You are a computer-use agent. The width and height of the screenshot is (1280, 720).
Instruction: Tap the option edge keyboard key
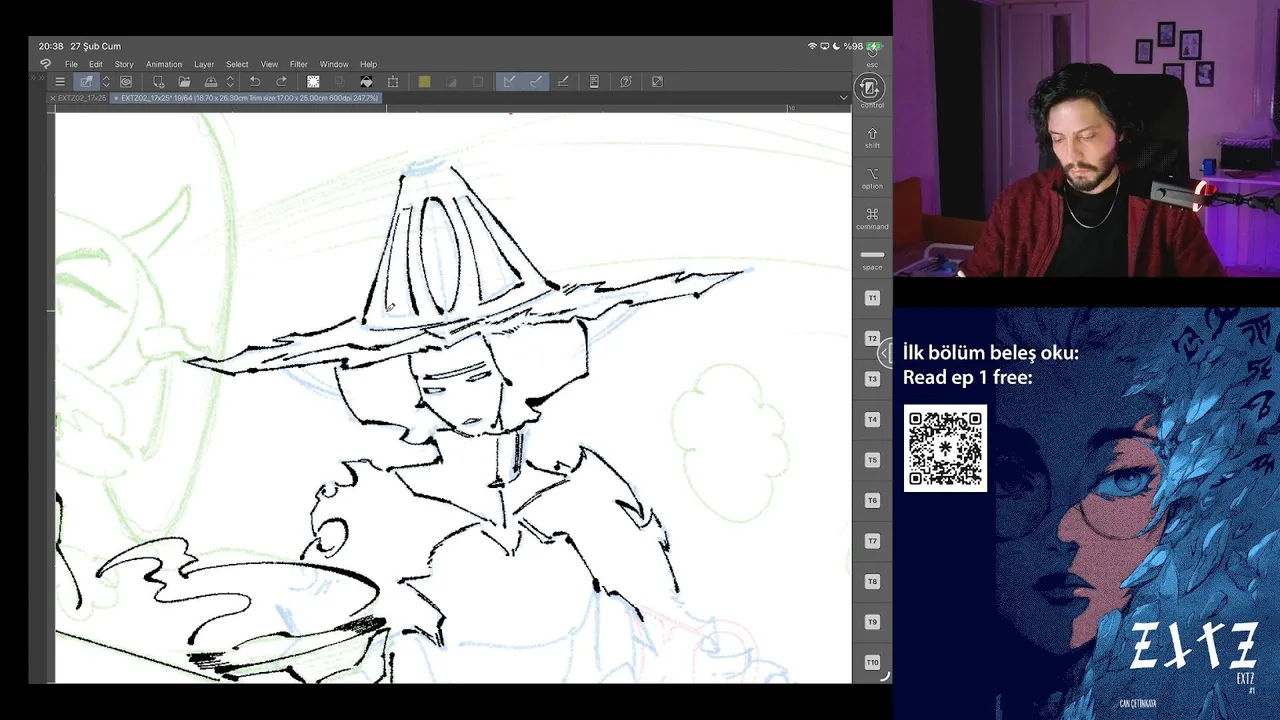pos(872,179)
